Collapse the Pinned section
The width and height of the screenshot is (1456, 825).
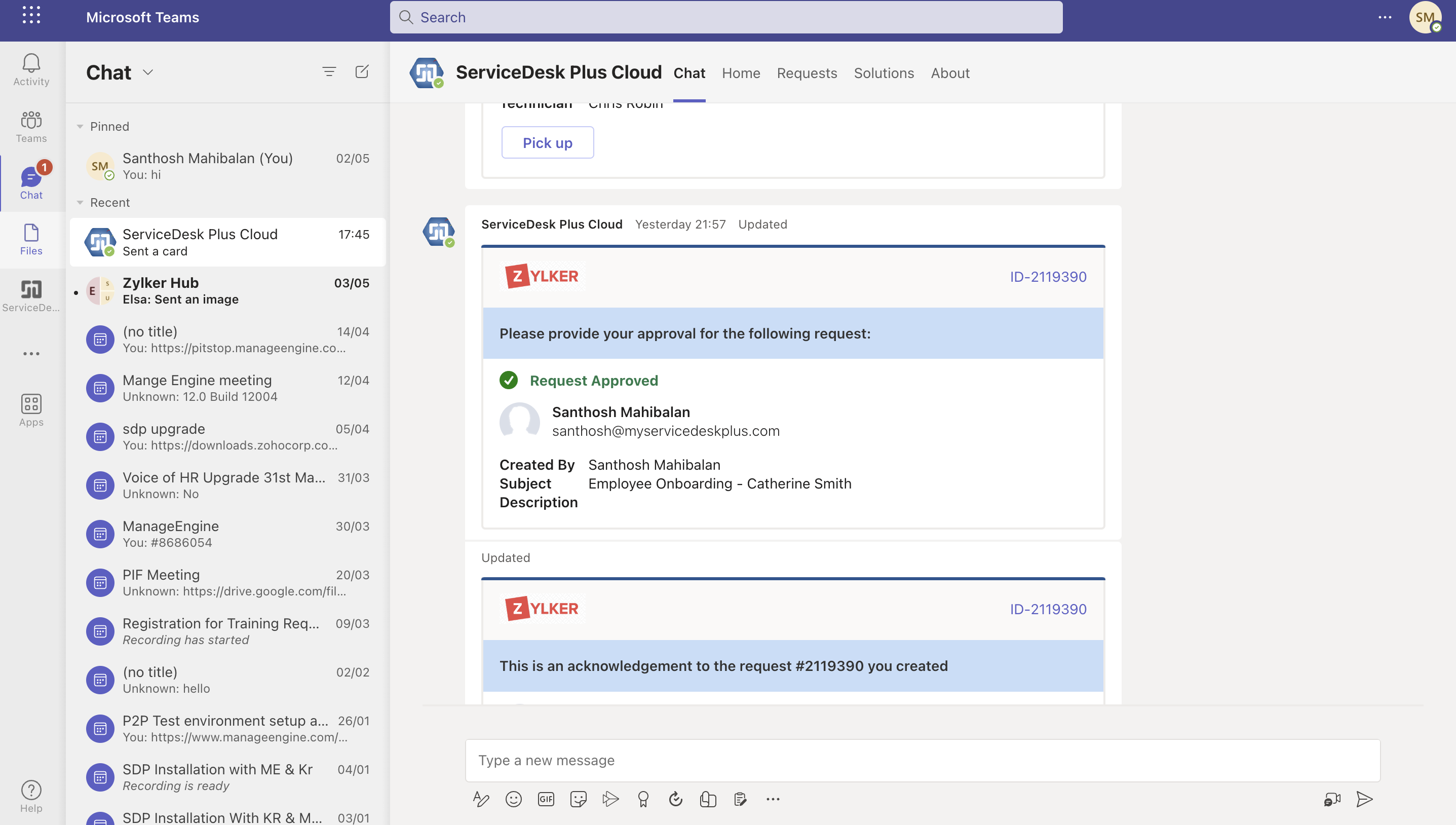80,126
